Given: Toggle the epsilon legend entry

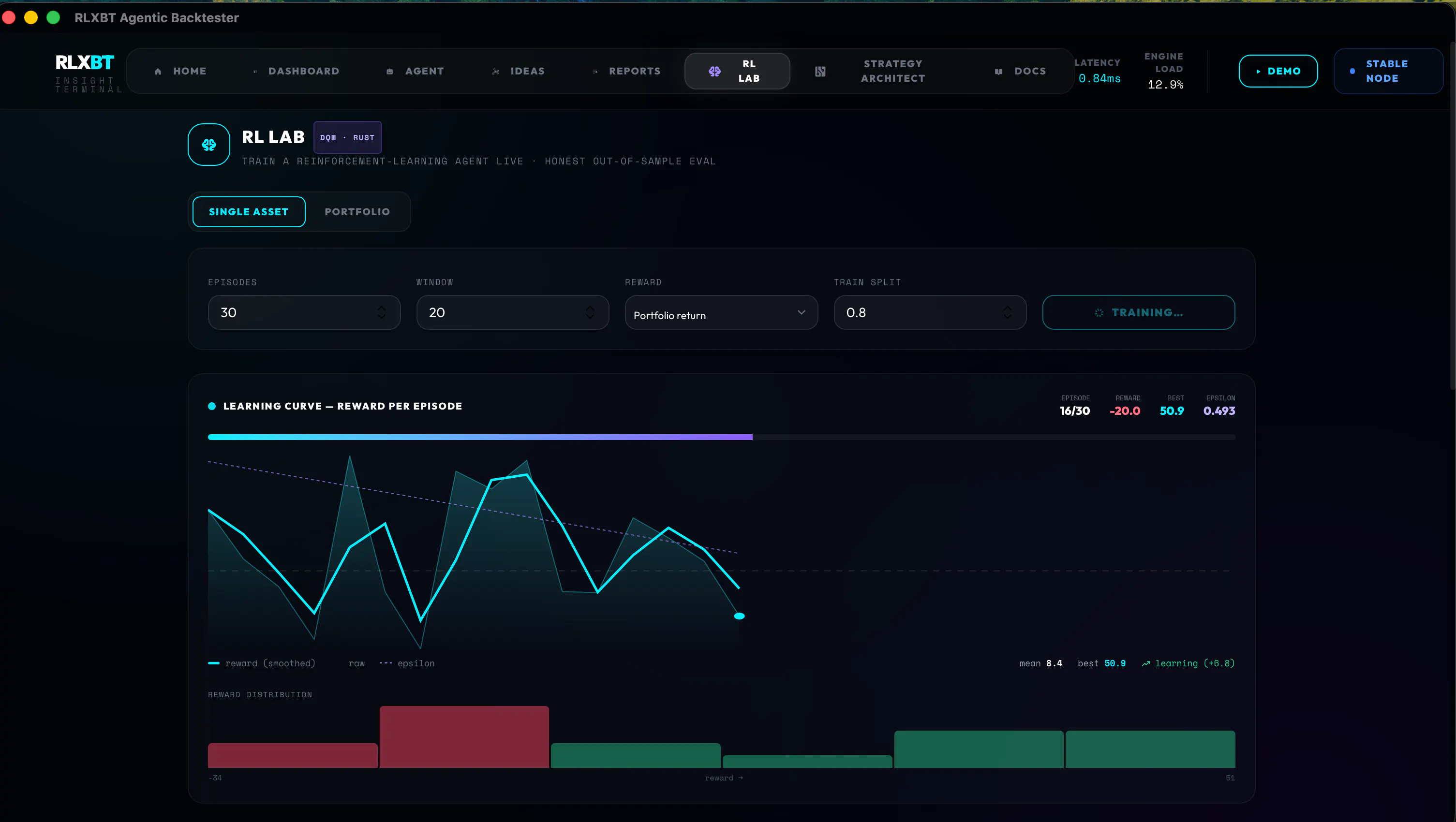Looking at the screenshot, I should [407, 663].
